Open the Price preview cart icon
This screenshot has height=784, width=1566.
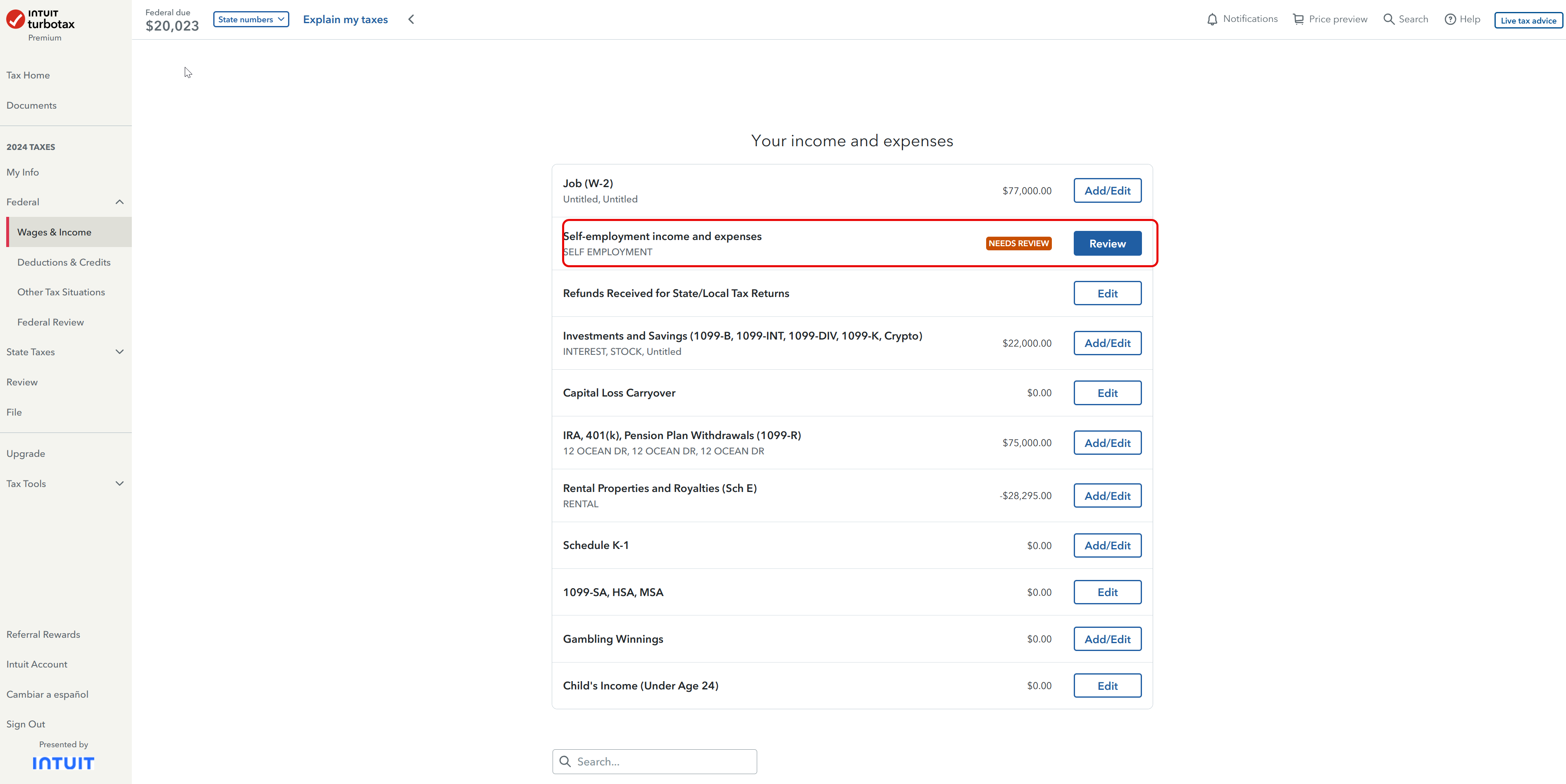tap(1298, 19)
